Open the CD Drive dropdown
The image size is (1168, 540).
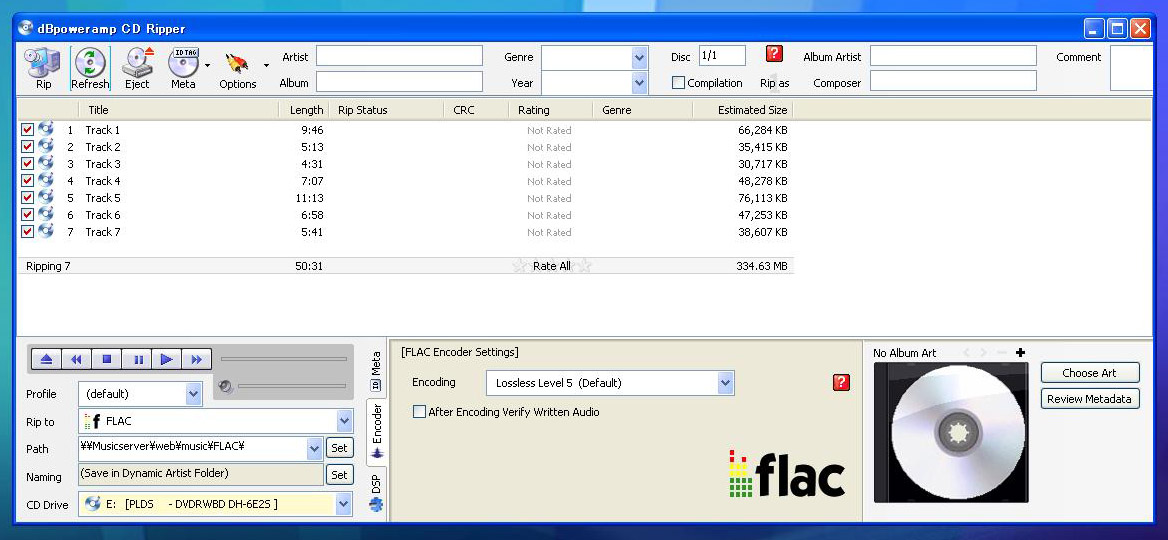coord(344,504)
